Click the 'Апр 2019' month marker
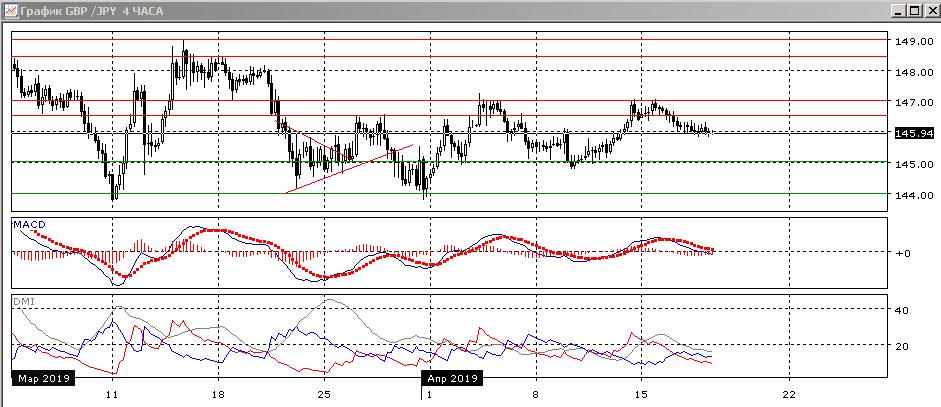941x407 pixels. 451,379
